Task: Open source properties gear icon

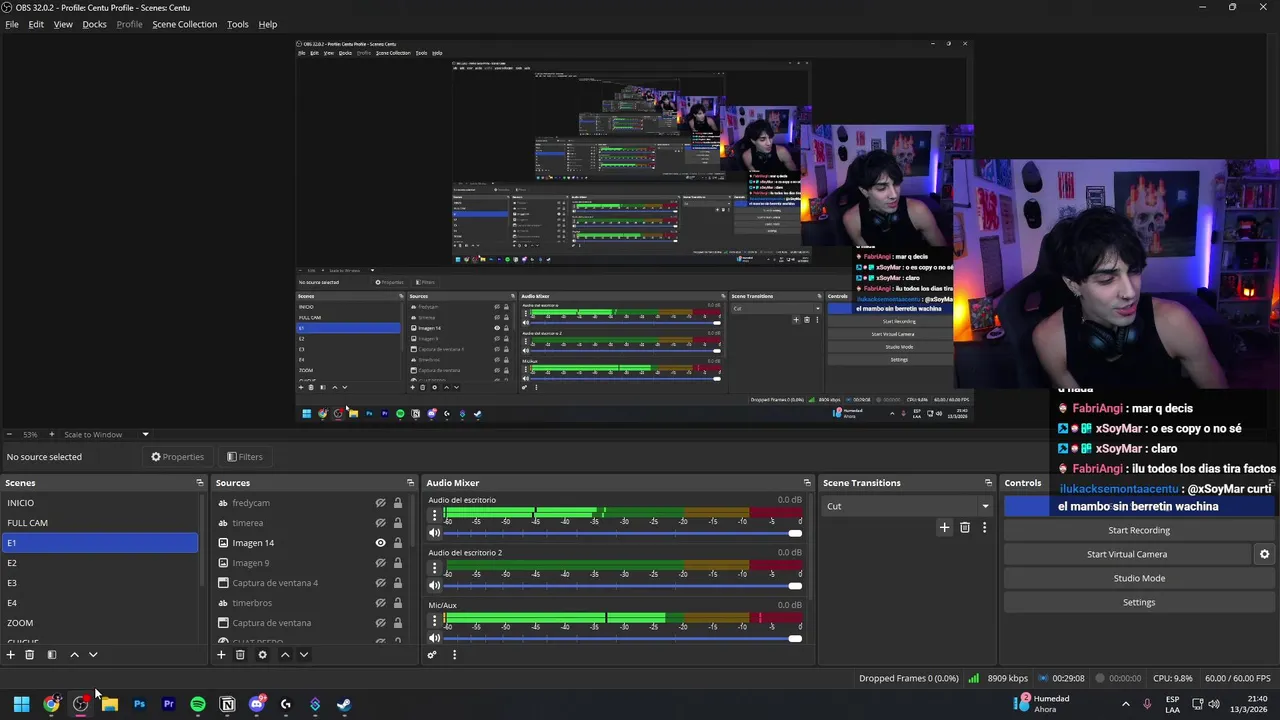Action: click(262, 655)
